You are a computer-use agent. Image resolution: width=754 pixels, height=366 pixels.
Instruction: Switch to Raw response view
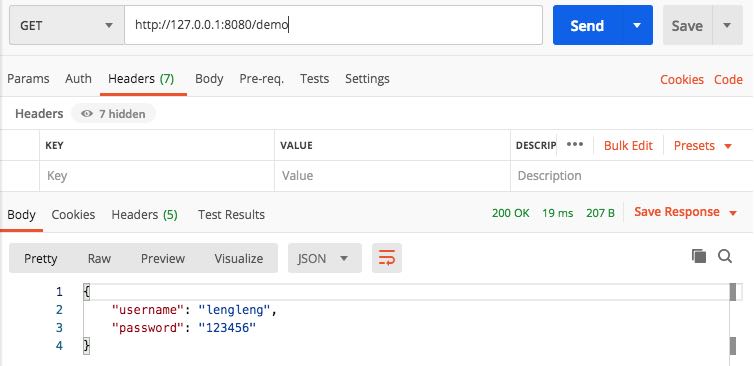(99, 258)
